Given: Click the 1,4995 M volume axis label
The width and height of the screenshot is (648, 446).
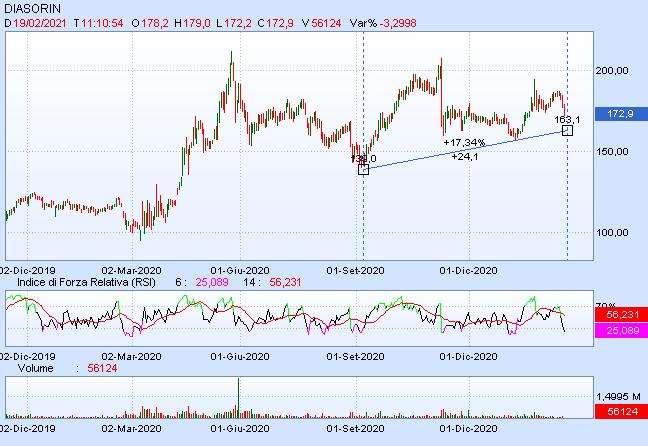Looking at the screenshot, I should pyautogui.click(x=619, y=397).
